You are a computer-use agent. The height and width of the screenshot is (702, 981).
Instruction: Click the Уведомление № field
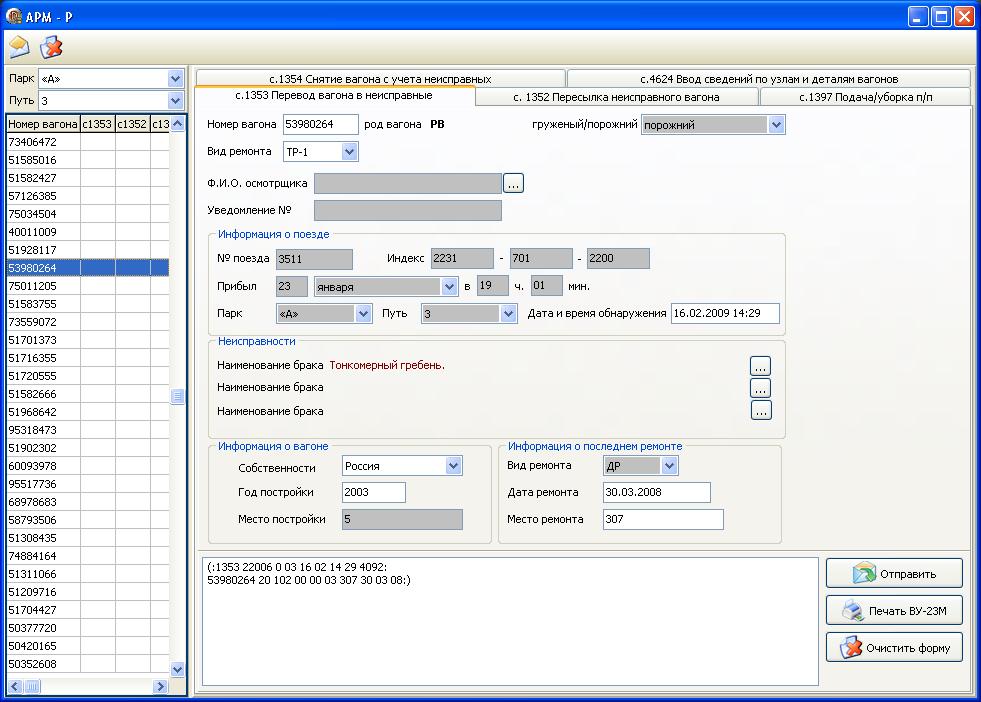point(408,210)
